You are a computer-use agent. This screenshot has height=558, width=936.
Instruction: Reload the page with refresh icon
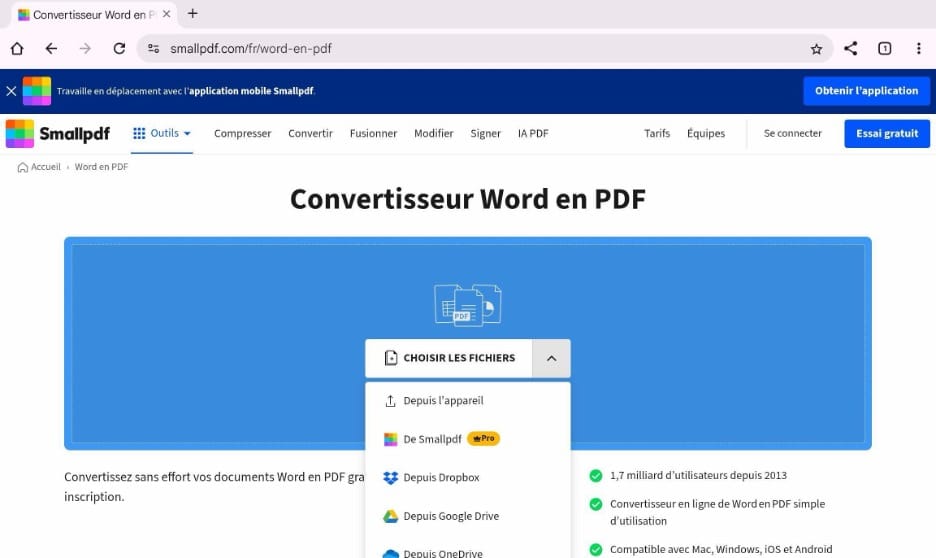(x=119, y=48)
